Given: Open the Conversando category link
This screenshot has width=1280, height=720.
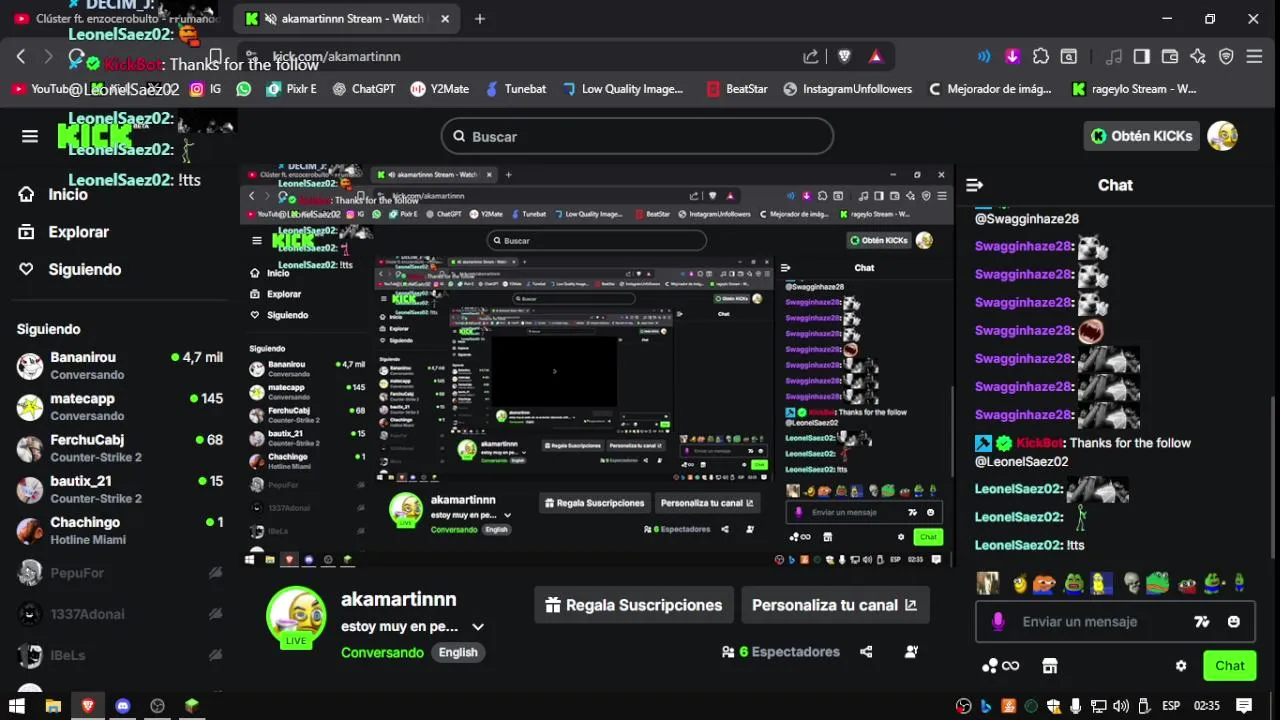Looking at the screenshot, I should [382, 652].
